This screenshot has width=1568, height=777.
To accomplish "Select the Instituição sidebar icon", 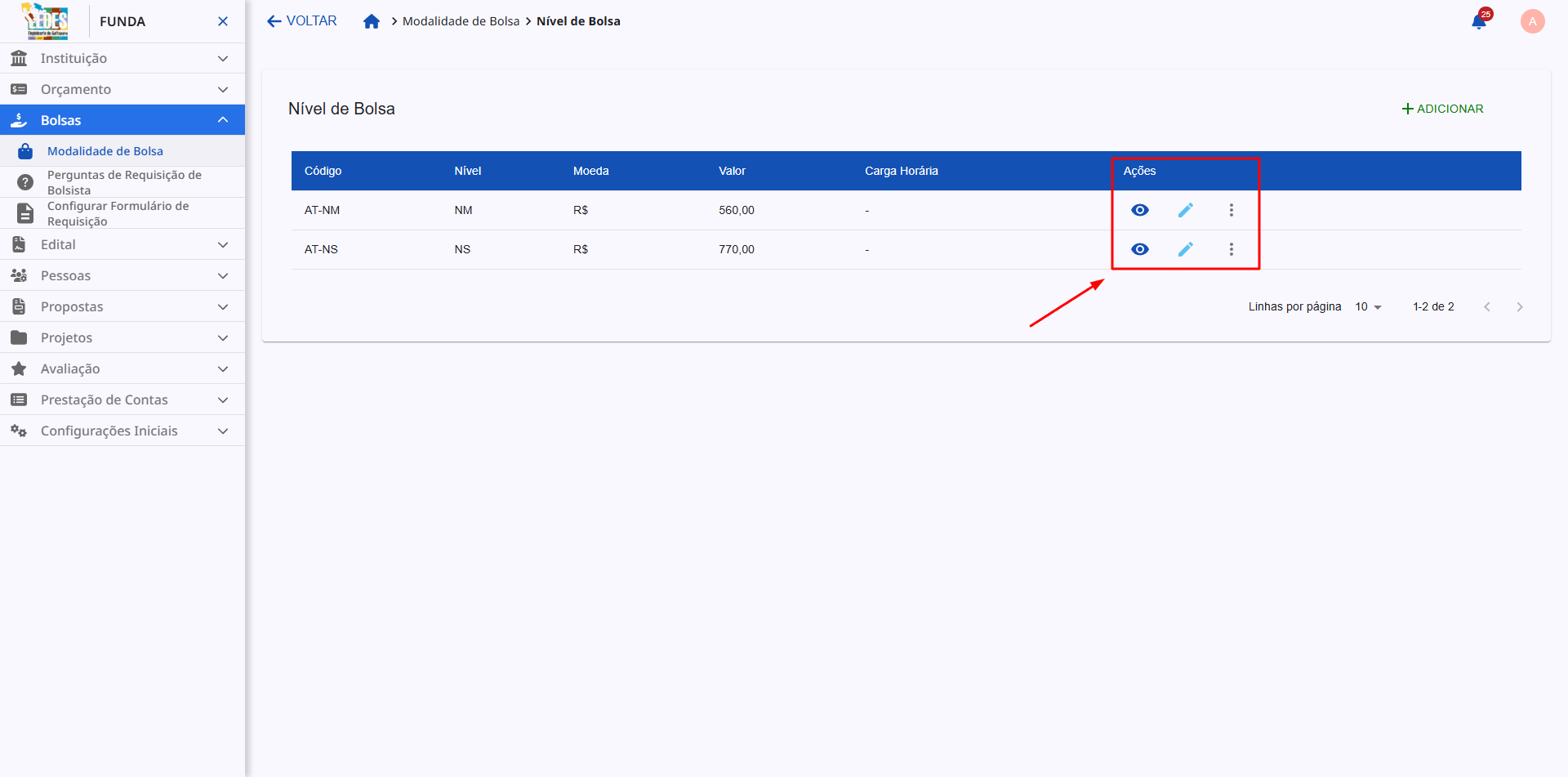I will tap(18, 58).
